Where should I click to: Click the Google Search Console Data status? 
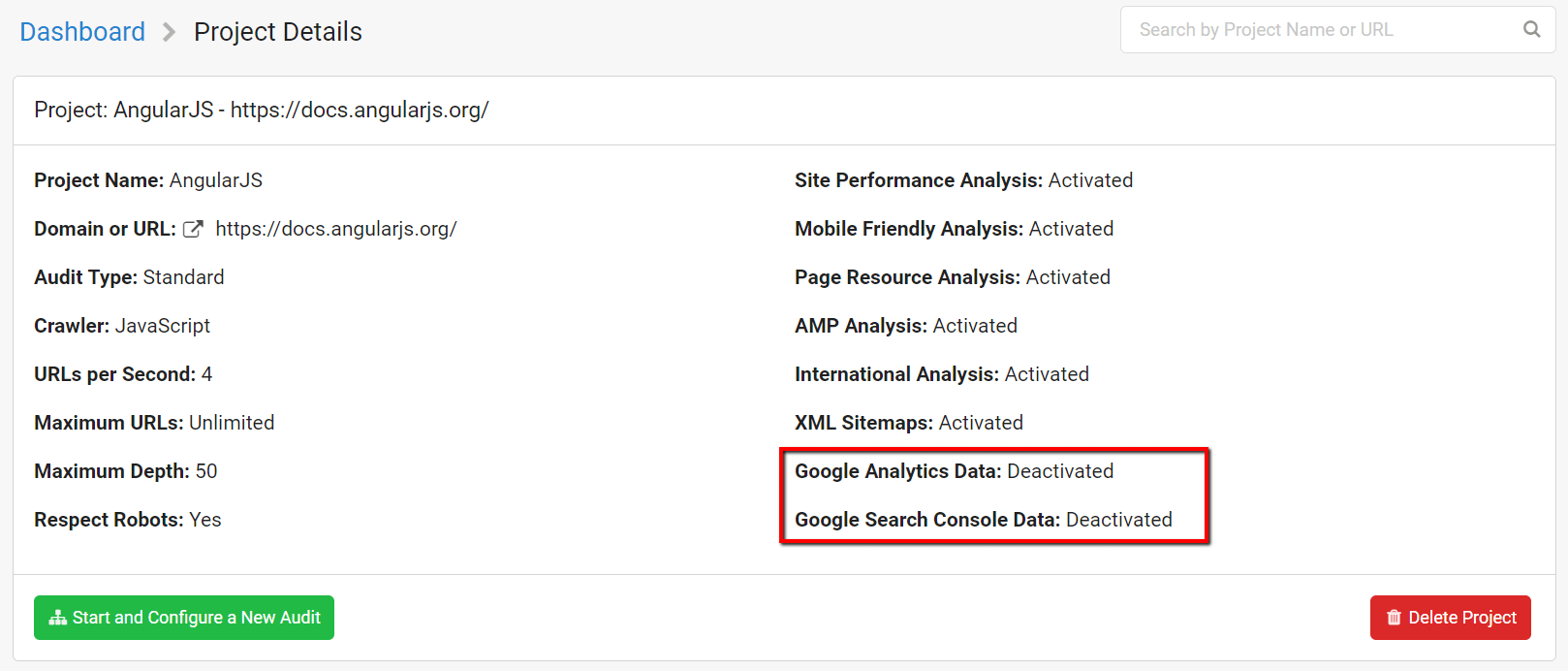[1119, 520]
